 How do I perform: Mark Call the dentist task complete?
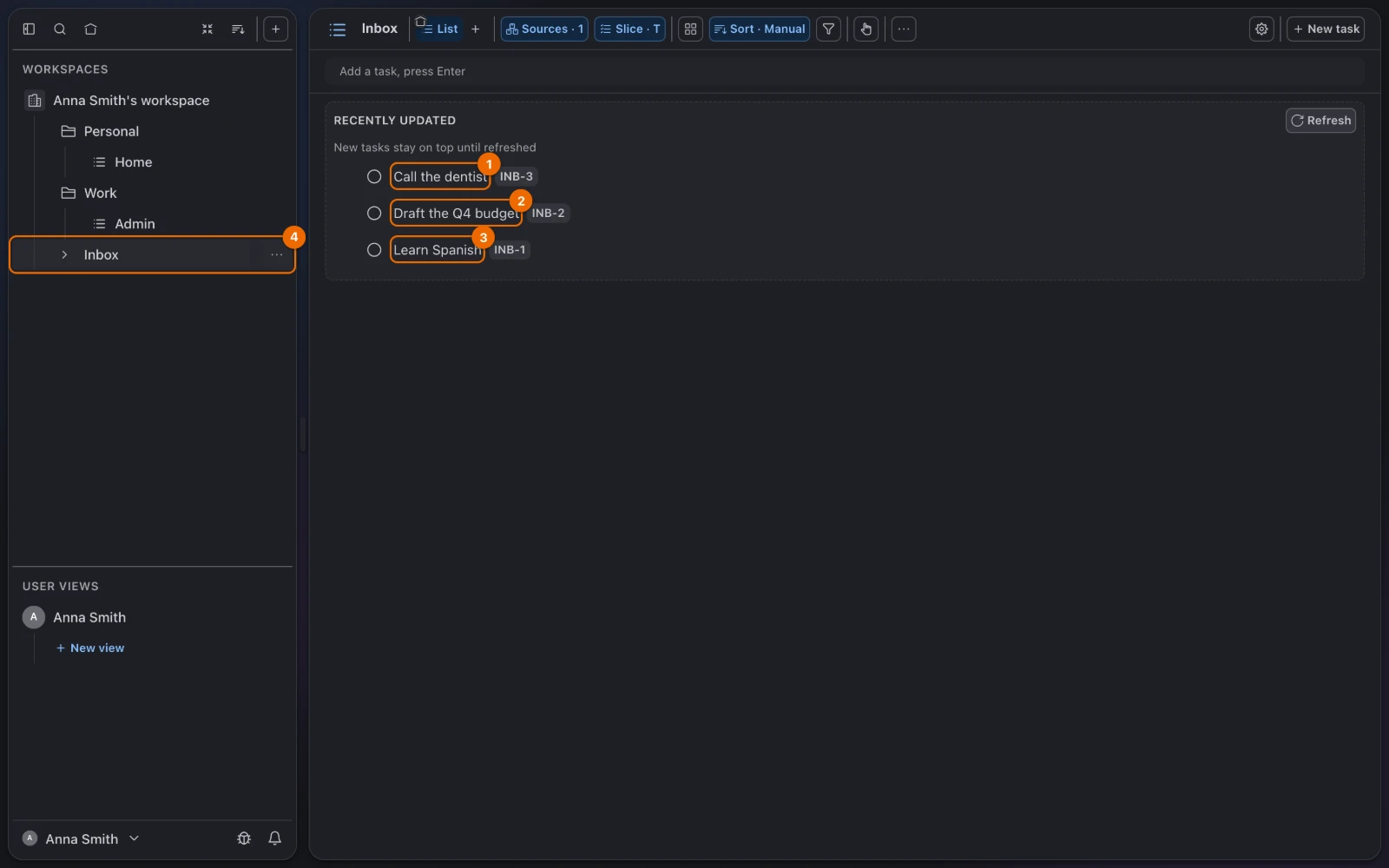click(374, 176)
